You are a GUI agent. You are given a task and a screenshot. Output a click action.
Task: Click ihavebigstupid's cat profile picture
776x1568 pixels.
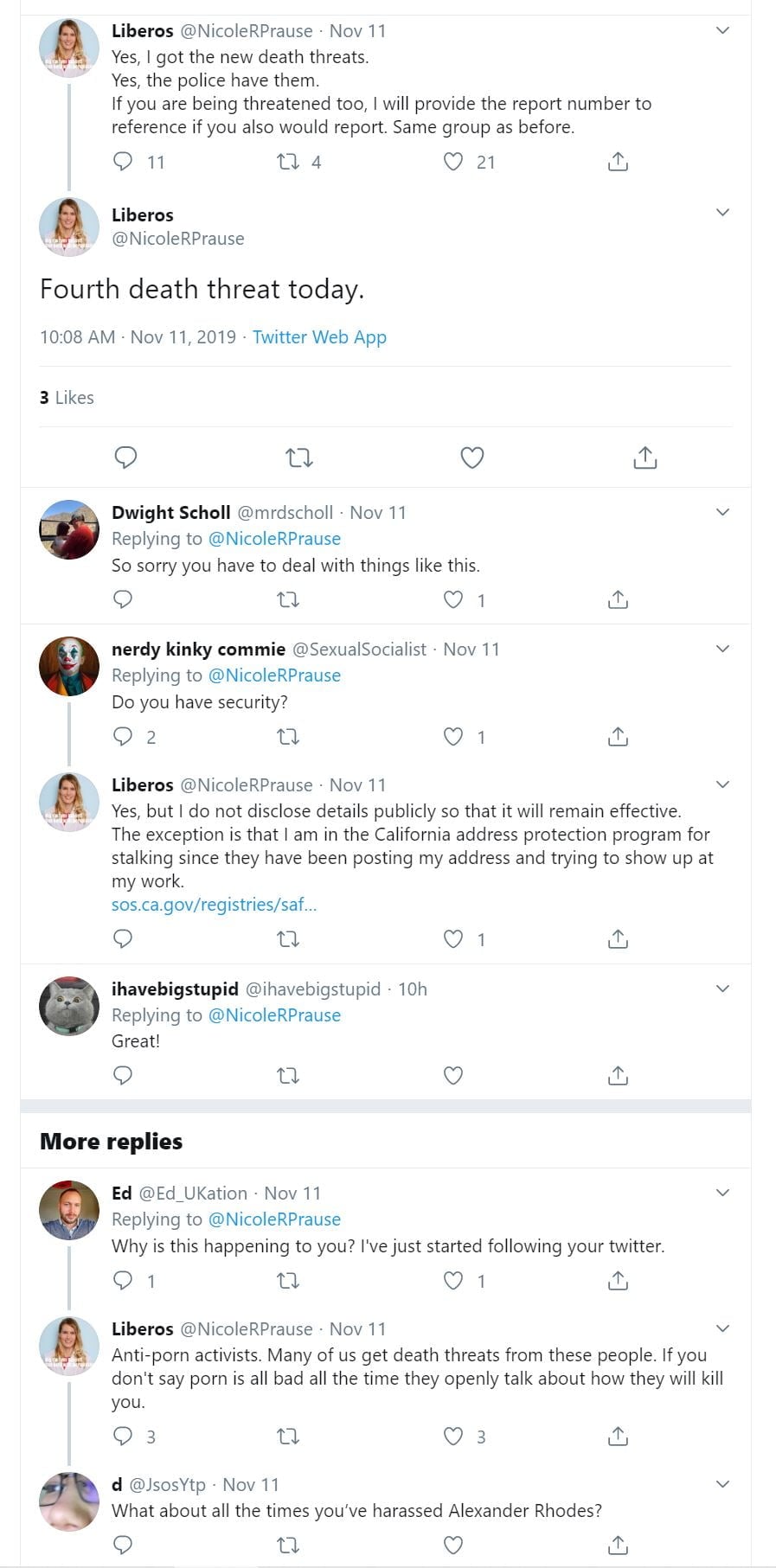click(69, 1006)
